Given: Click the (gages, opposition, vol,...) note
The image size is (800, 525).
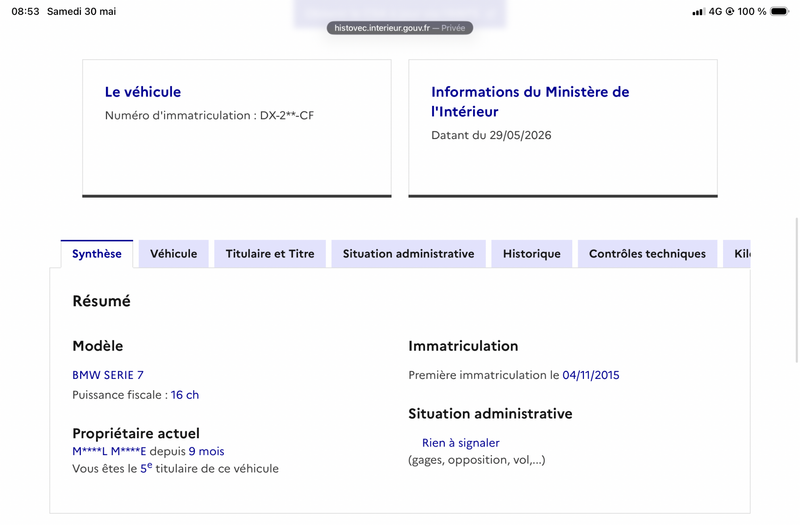Looking at the screenshot, I should click(477, 460).
